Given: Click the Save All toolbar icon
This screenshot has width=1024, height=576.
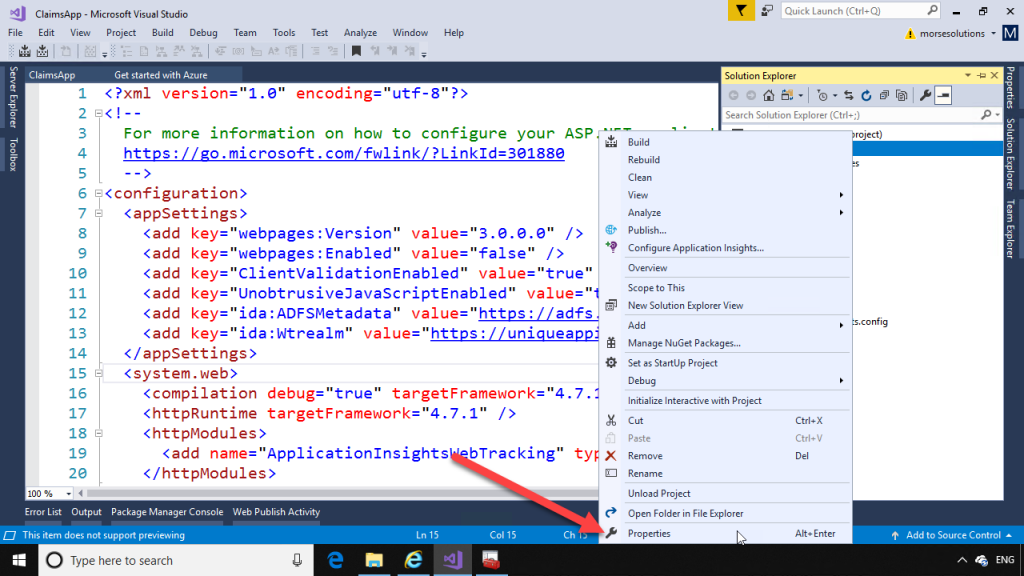Looking at the screenshot, I should (x=42, y=51).
